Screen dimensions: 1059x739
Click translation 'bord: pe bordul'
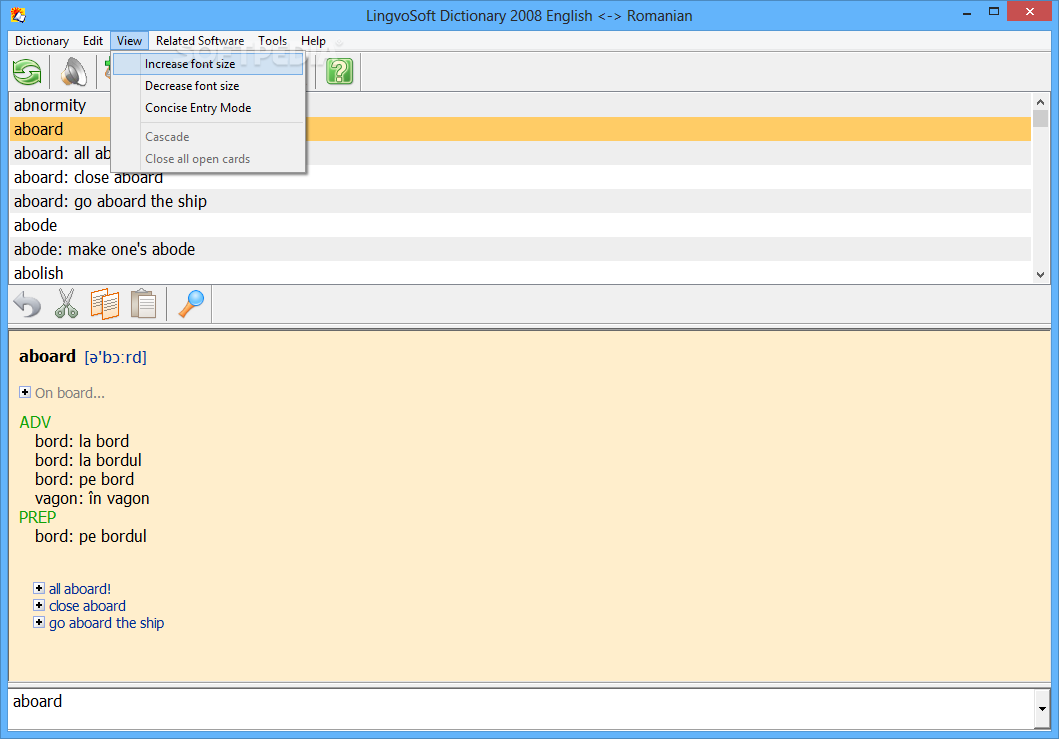(x=91, y=536)
